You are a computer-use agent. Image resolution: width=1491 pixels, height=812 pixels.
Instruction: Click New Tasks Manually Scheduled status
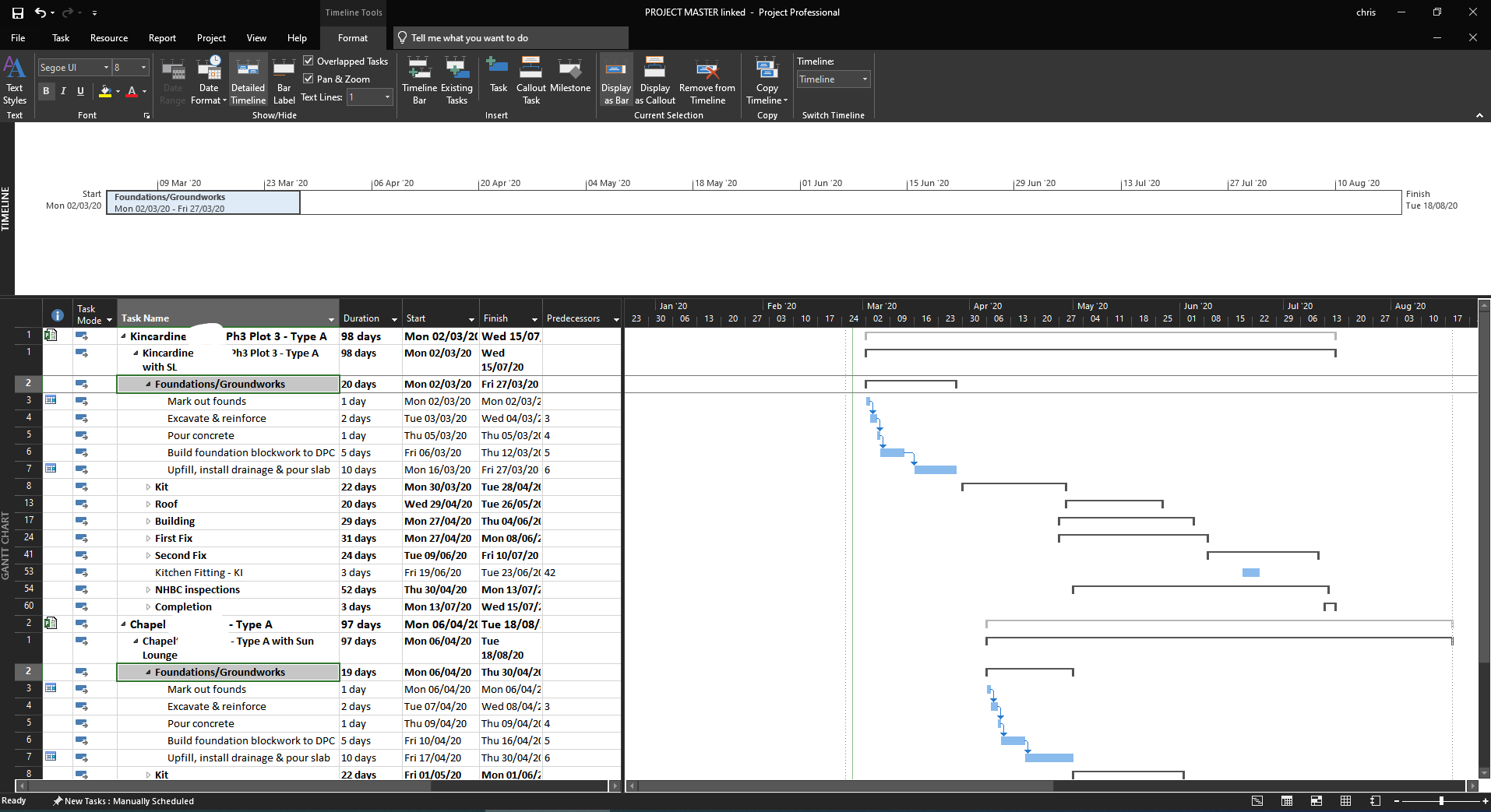tap(123, 801)
